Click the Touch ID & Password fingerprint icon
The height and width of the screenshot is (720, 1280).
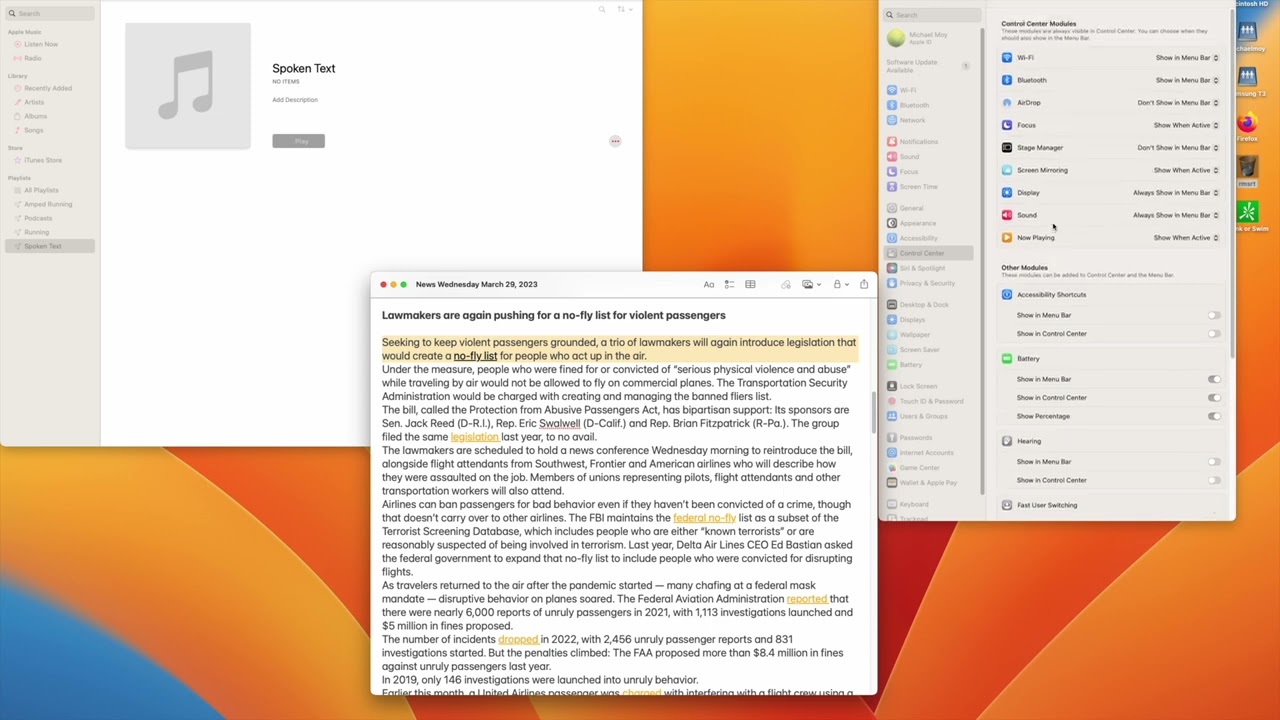892,401
